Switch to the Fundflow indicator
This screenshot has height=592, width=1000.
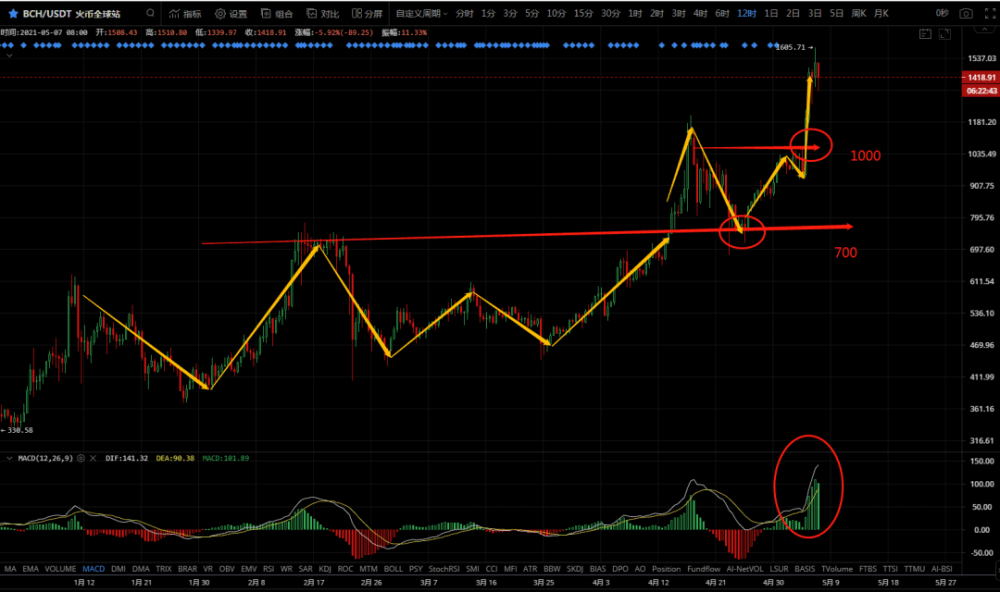pyautogui.click(x=703, y=568)
